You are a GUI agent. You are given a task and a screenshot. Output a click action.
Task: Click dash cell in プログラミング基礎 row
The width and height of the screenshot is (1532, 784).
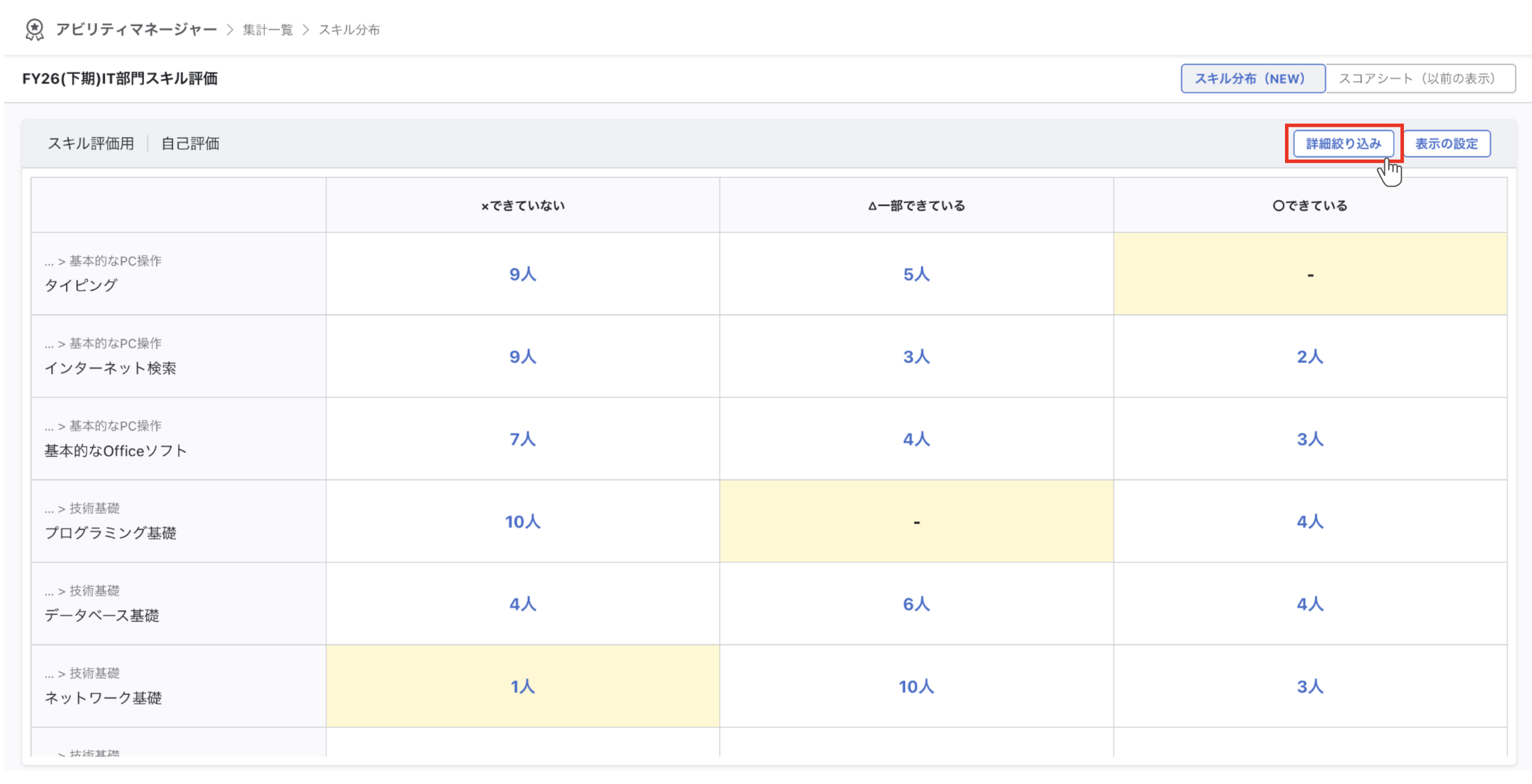coord(916,521)
